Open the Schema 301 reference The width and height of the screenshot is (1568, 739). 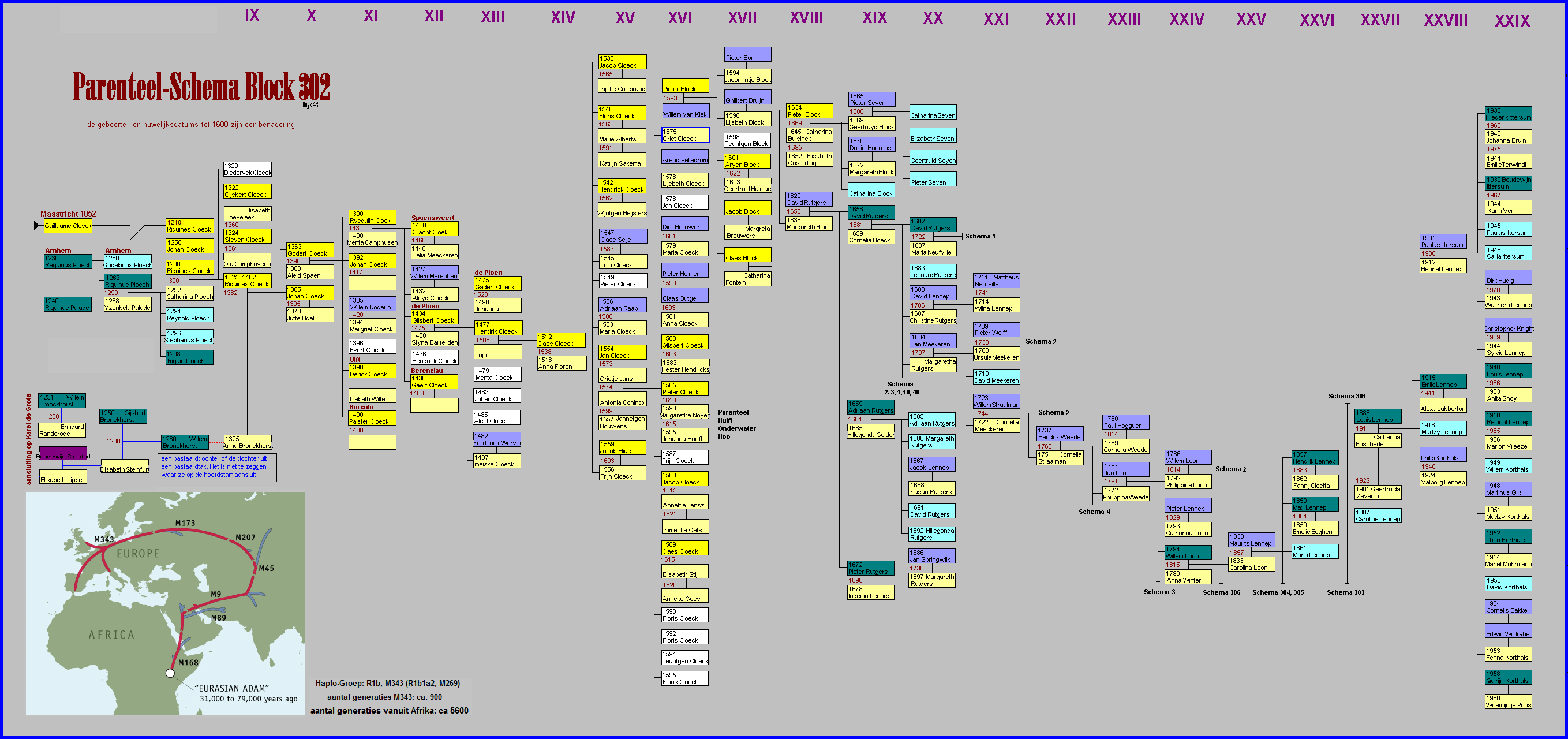coord(1346,396)
